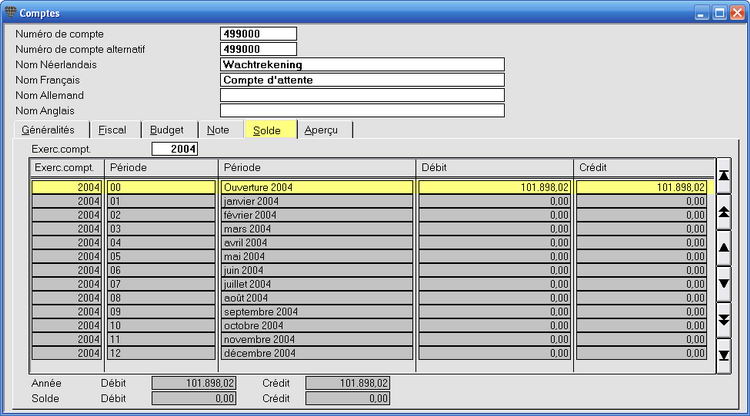This screenshot has width=750, height=416.
Task: Move down one row arrow button
Action: coord(724,284)
